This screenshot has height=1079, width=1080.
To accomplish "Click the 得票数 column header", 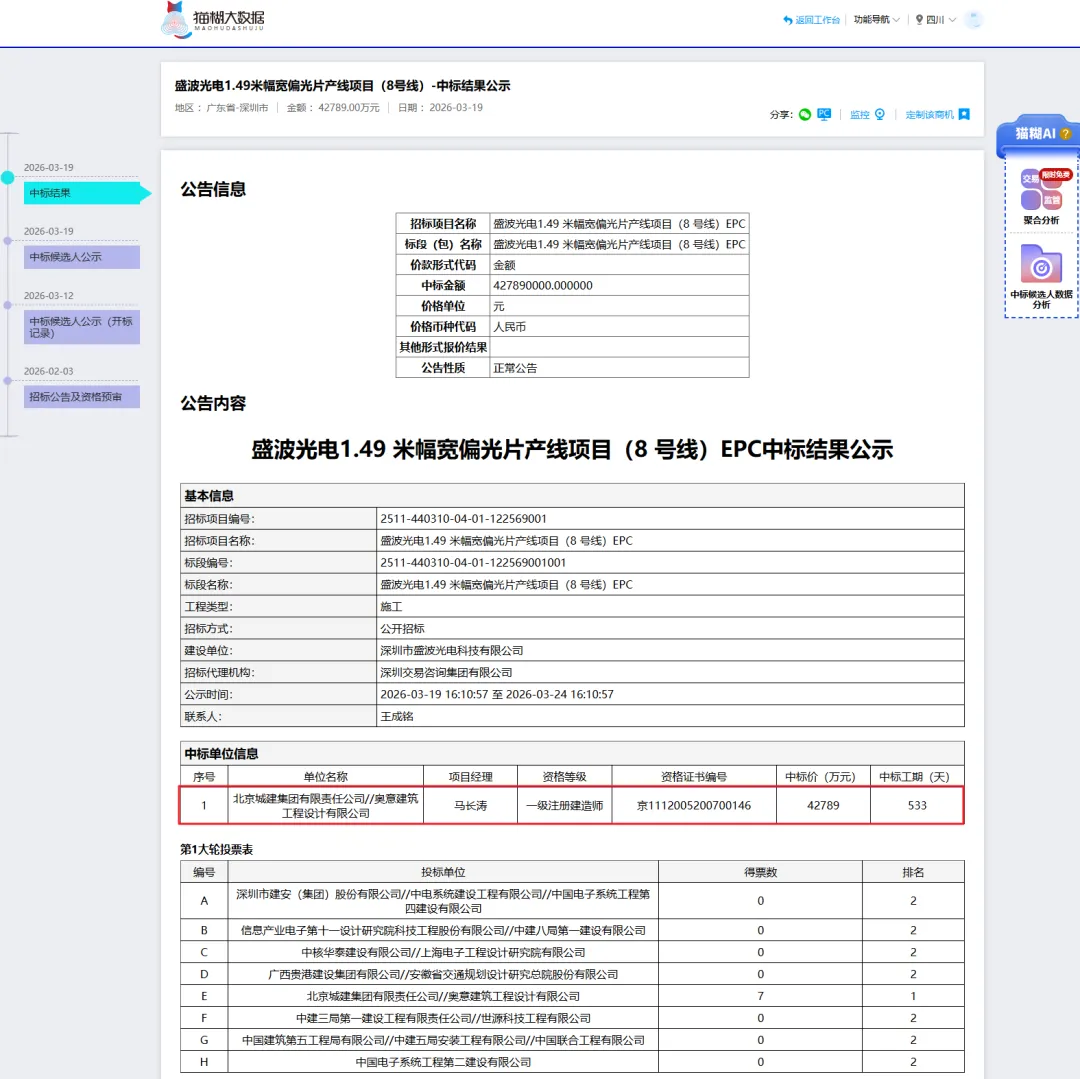I will pos(760,872).
